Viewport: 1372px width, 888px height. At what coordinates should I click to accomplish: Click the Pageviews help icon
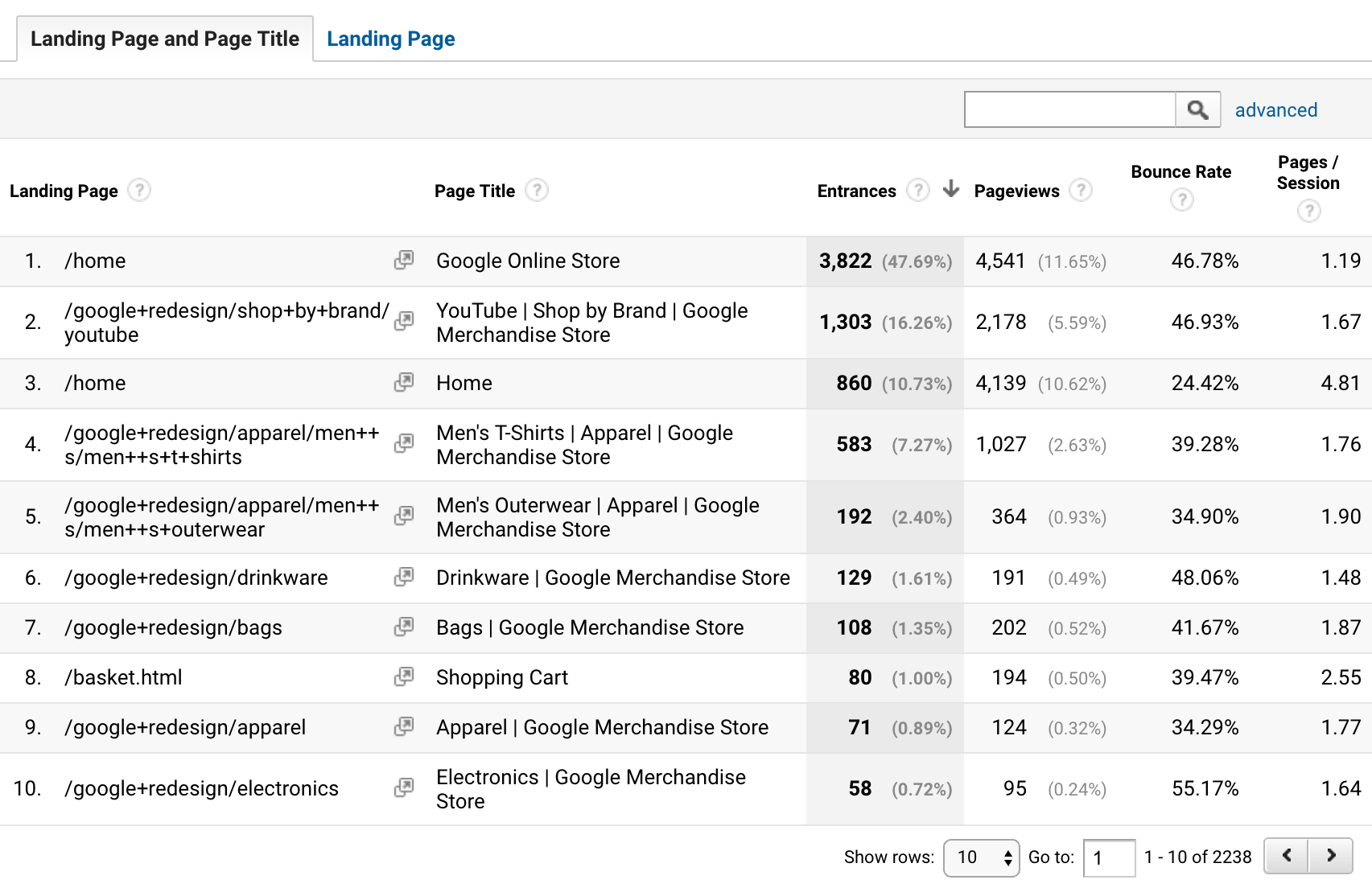click(x=1082, y=191)
